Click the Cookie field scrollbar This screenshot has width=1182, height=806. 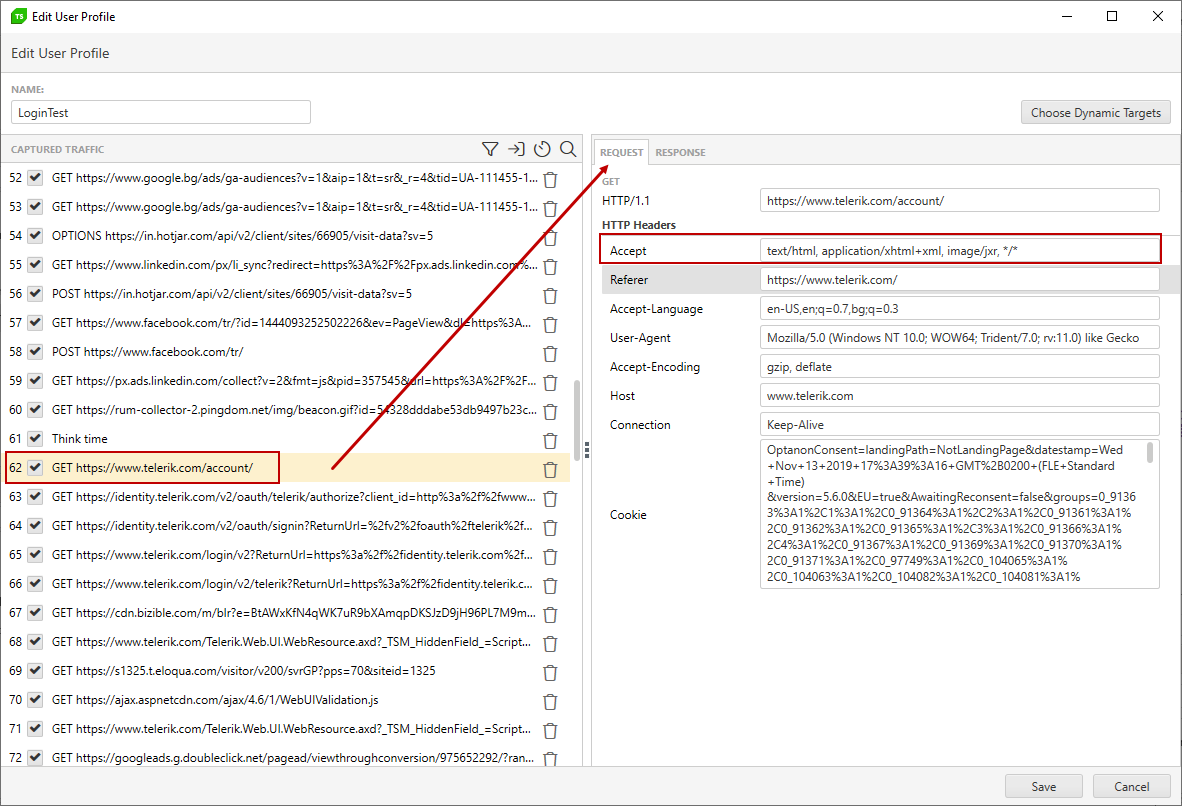point(1150,452)
